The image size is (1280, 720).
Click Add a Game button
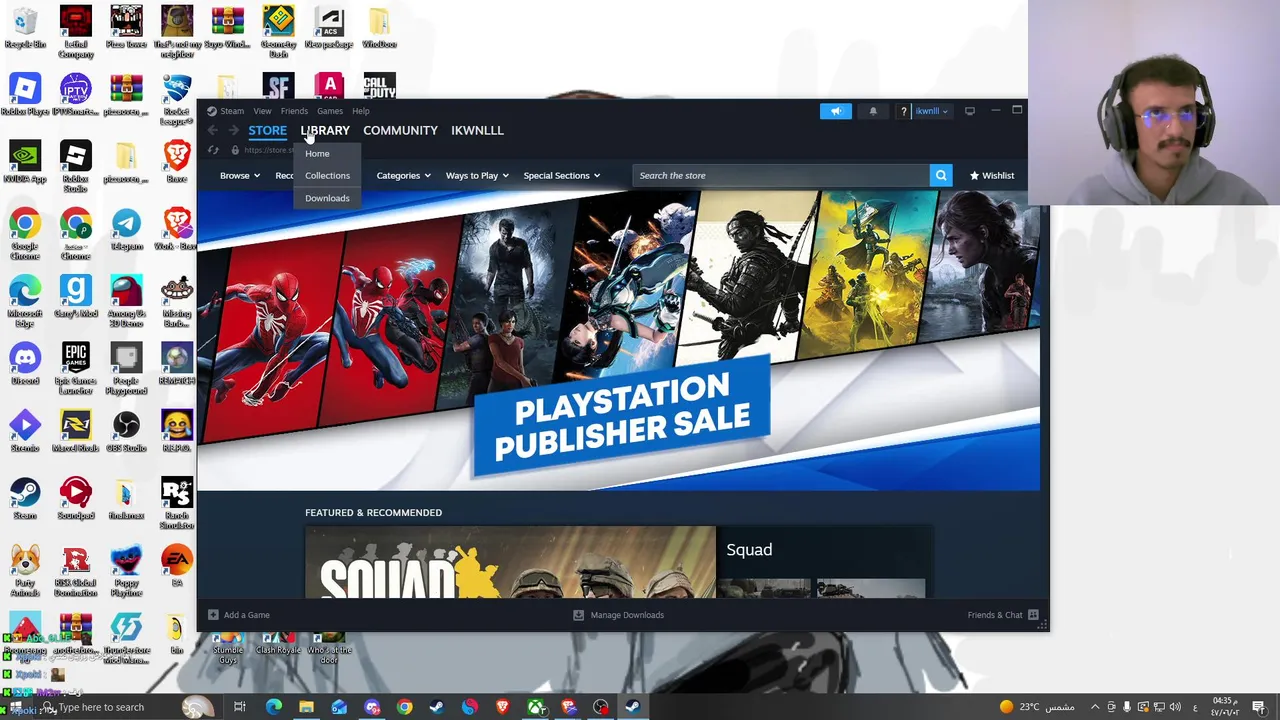[239, 615]
